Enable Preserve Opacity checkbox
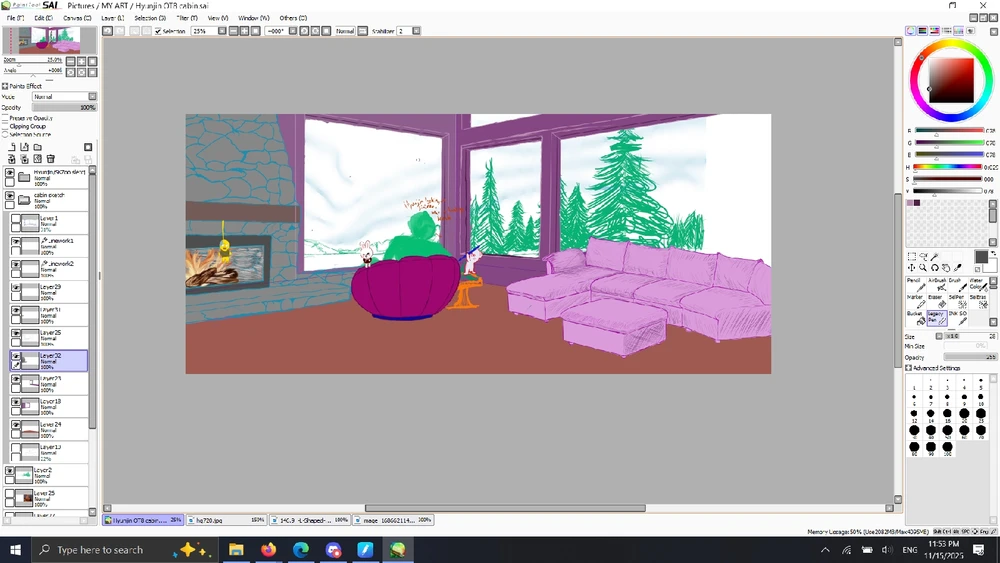 [5, 118]
